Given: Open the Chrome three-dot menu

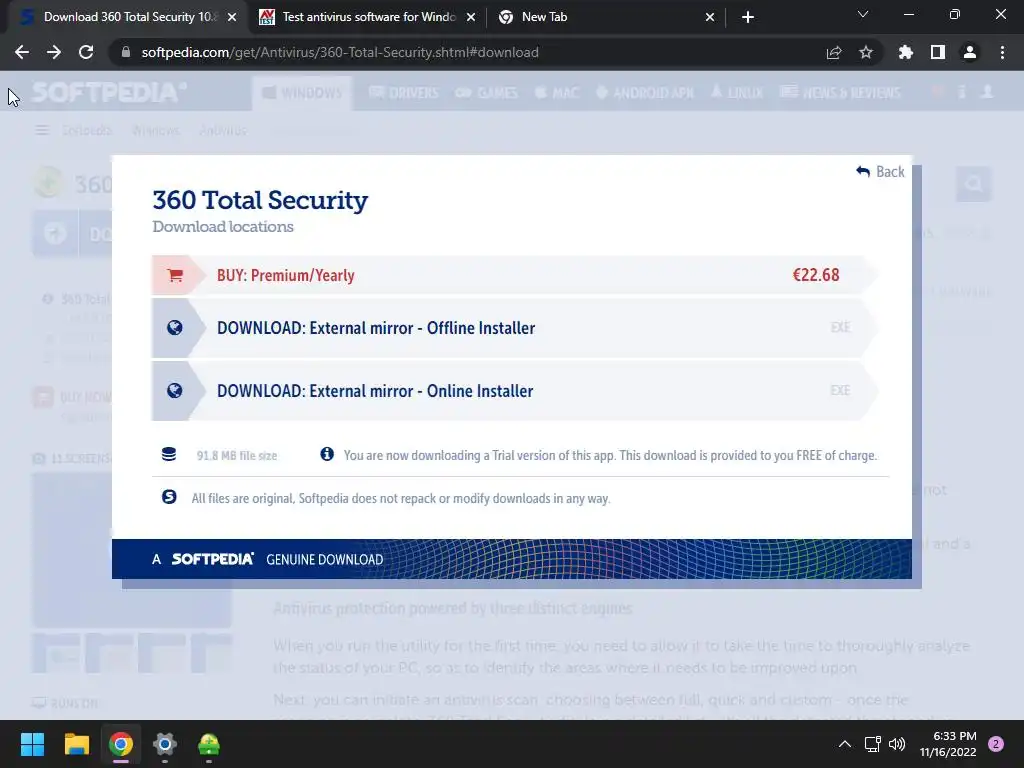Looking at the screenshot, I should (1002, 52).
